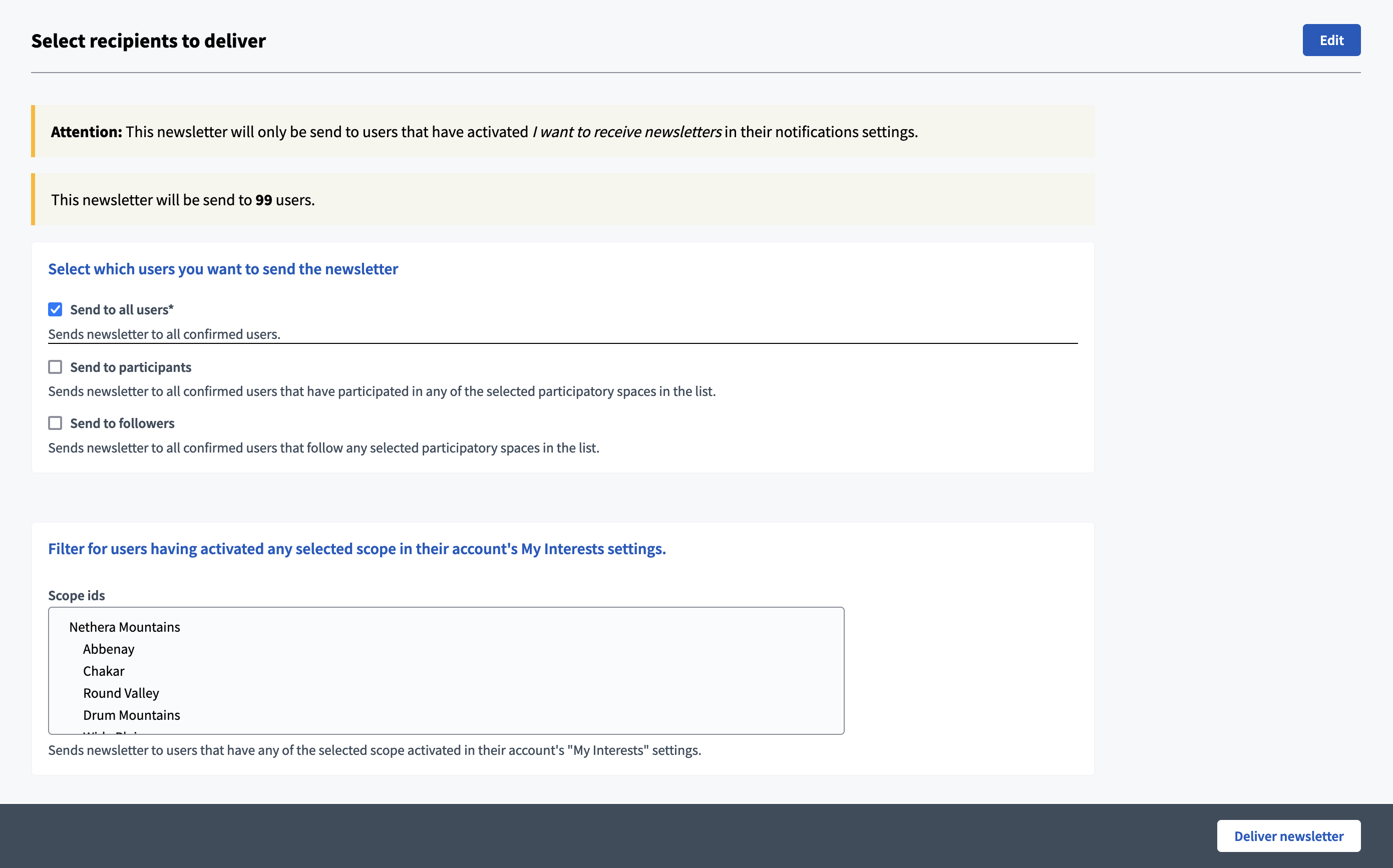Click the Send to participants label text
Screen dimensions: 1393x868
point(130,367)
